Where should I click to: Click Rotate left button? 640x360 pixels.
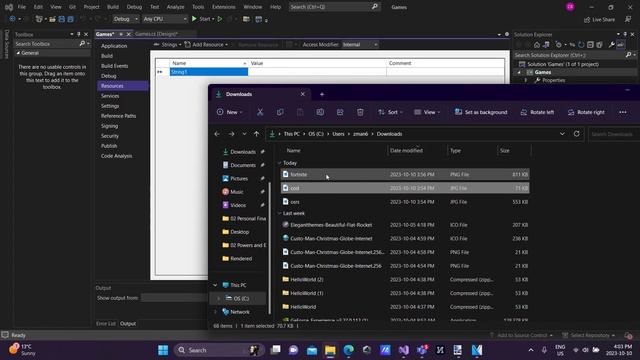[x=537, y=112]
